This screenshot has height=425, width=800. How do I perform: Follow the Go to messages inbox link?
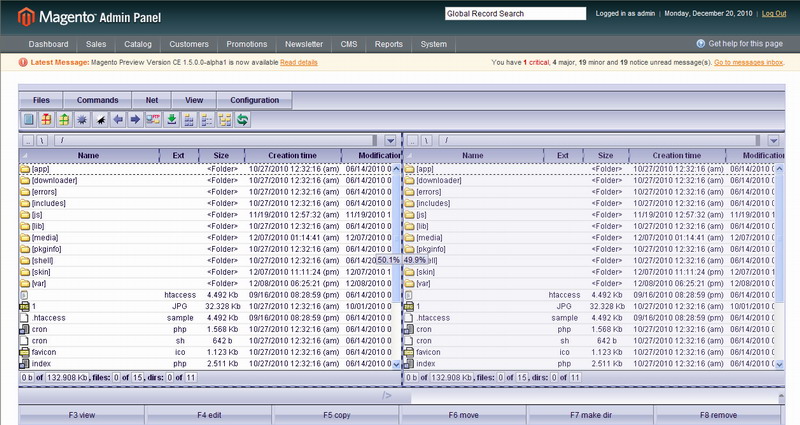pyautogui.click(x=748, y=62)
